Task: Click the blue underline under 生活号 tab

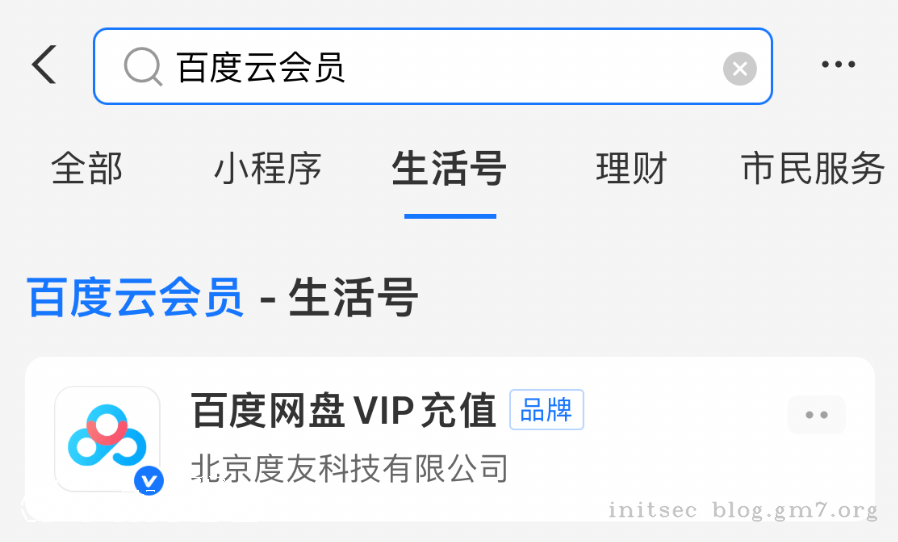Action: 450,216
